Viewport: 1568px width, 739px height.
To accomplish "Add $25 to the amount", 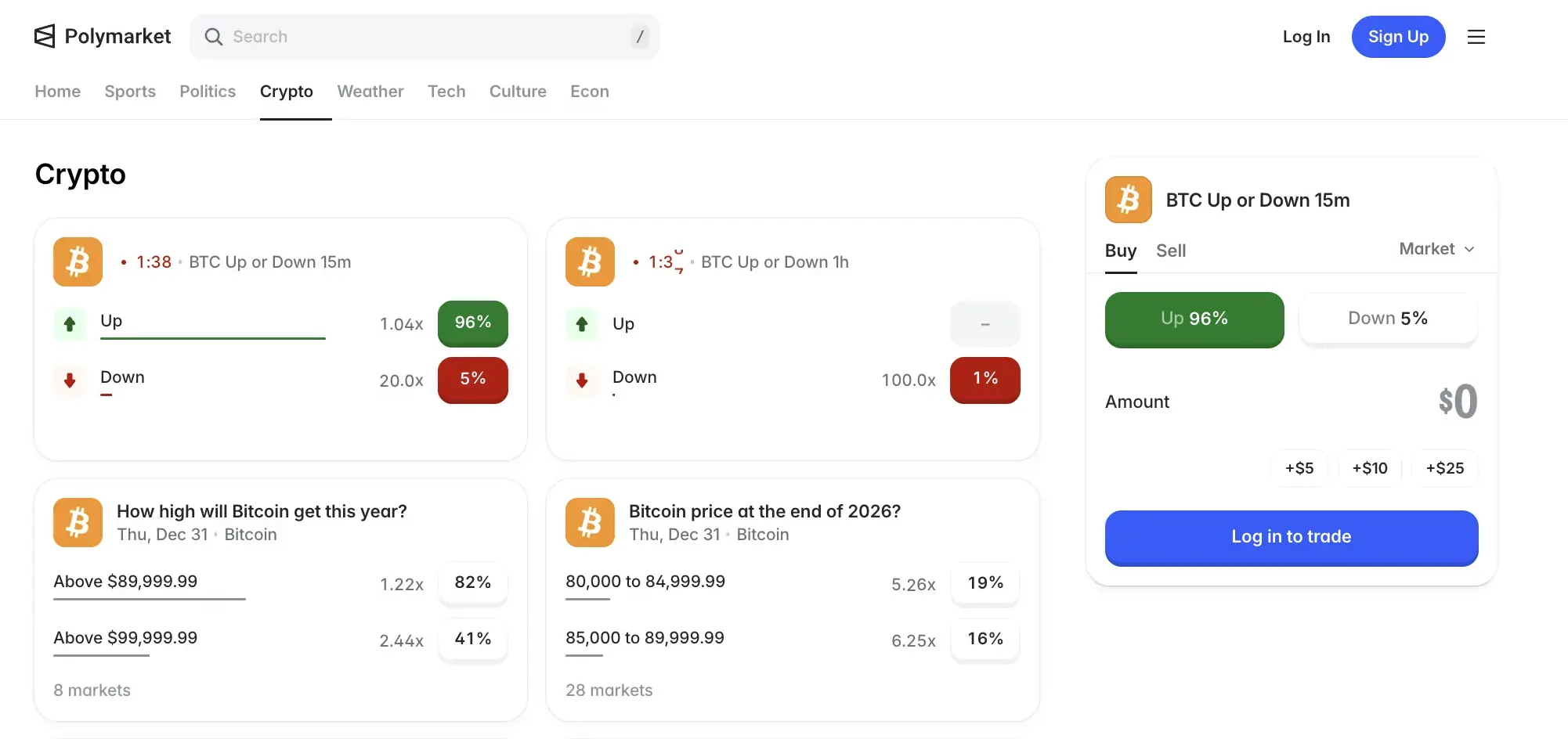I will (1445, 468).
